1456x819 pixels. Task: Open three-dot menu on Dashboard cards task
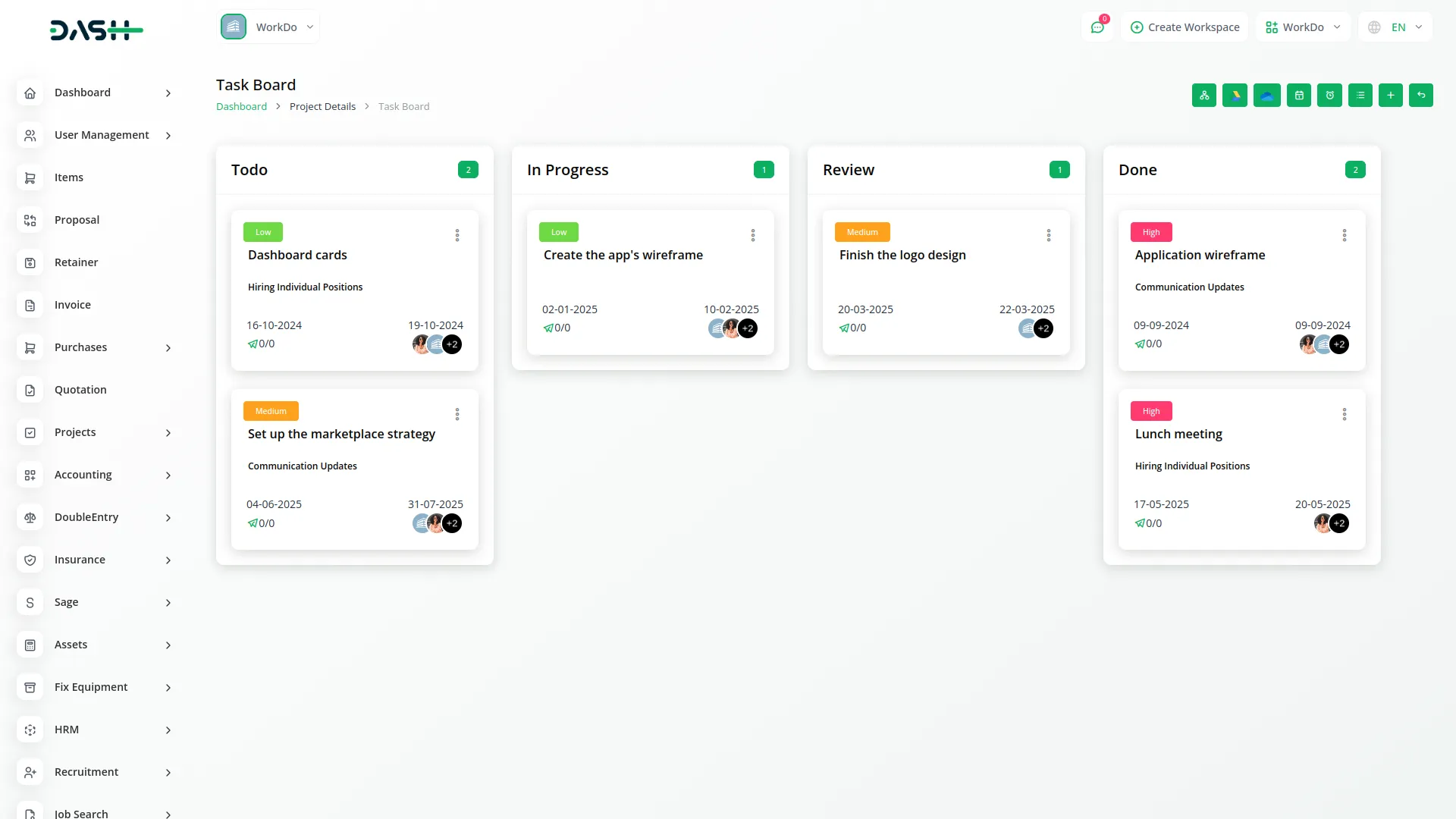(457, 236)
